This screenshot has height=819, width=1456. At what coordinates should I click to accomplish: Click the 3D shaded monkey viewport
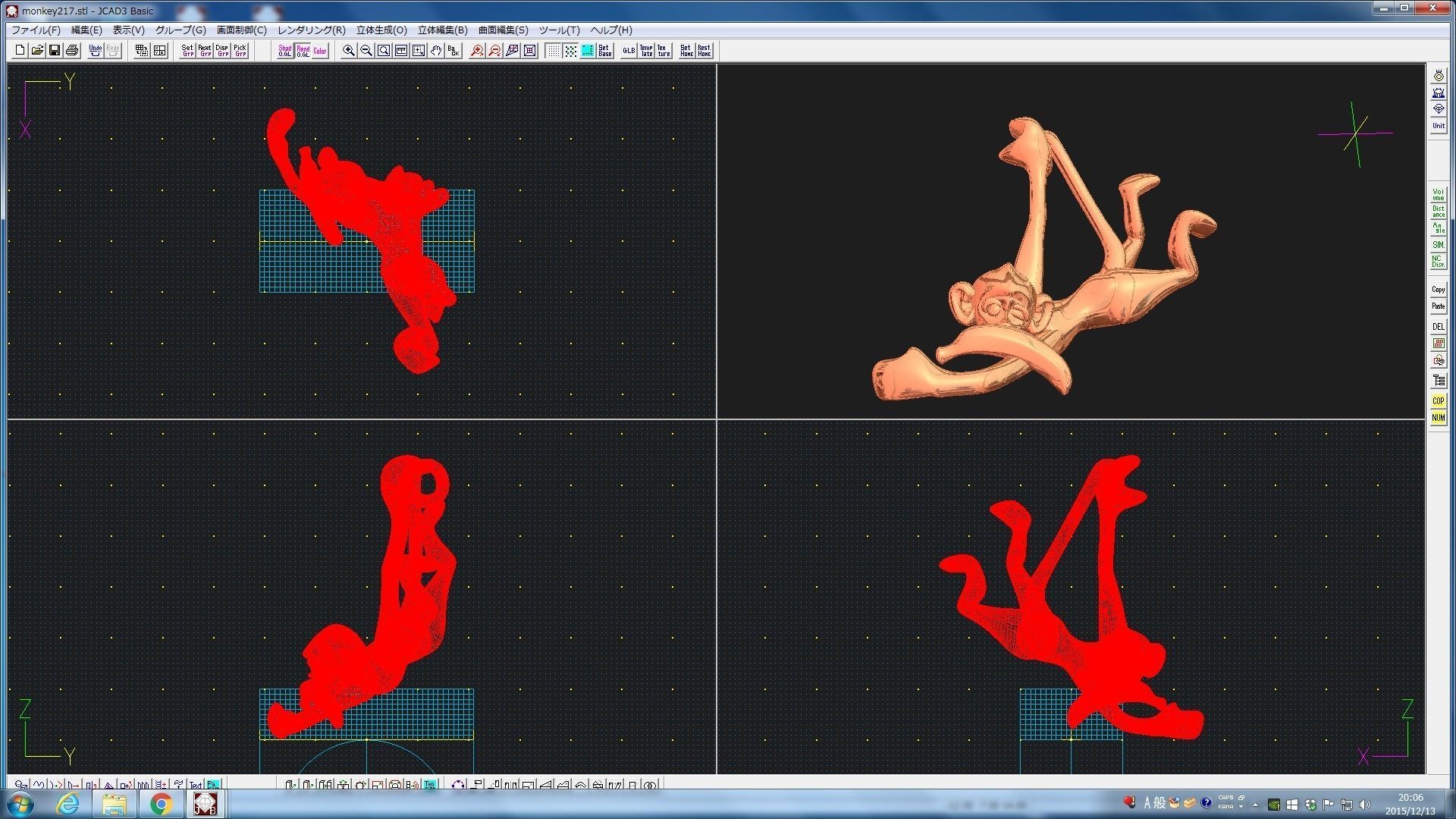tap(1071, 241)
